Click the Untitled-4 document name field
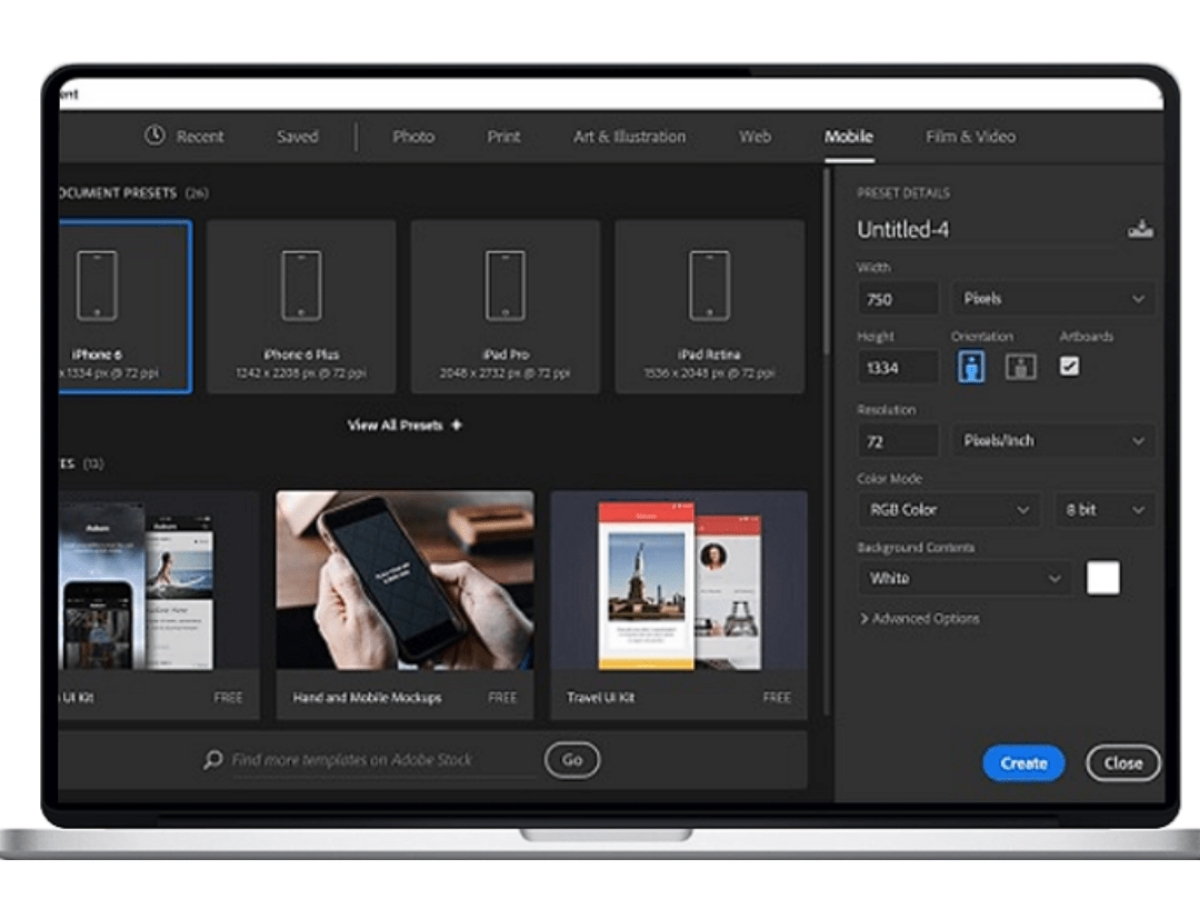This screenshot has width=1200, height=900. coord(985,230)
